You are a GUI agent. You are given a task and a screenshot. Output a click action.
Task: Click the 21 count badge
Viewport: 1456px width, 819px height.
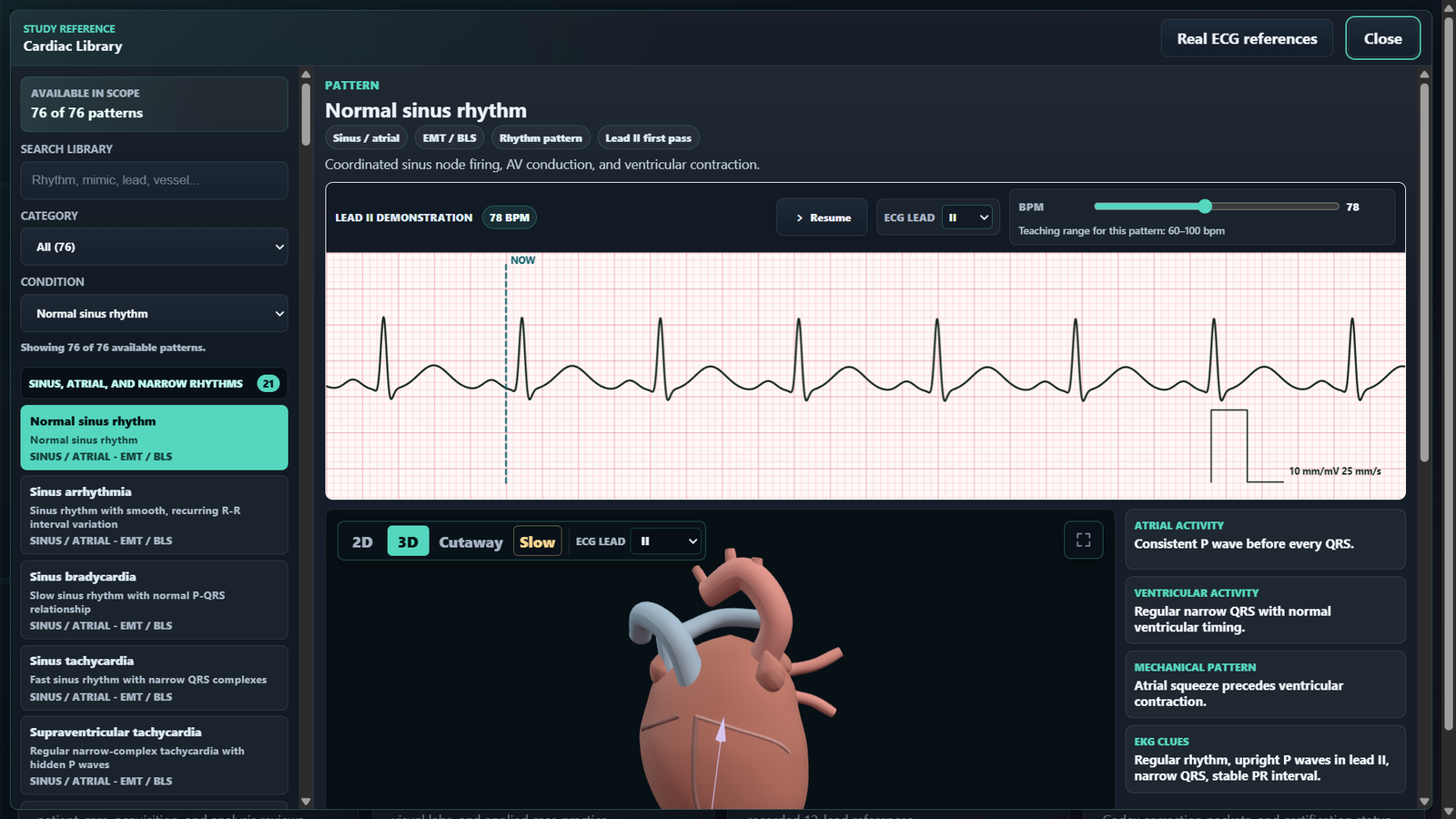pos(268,383)
